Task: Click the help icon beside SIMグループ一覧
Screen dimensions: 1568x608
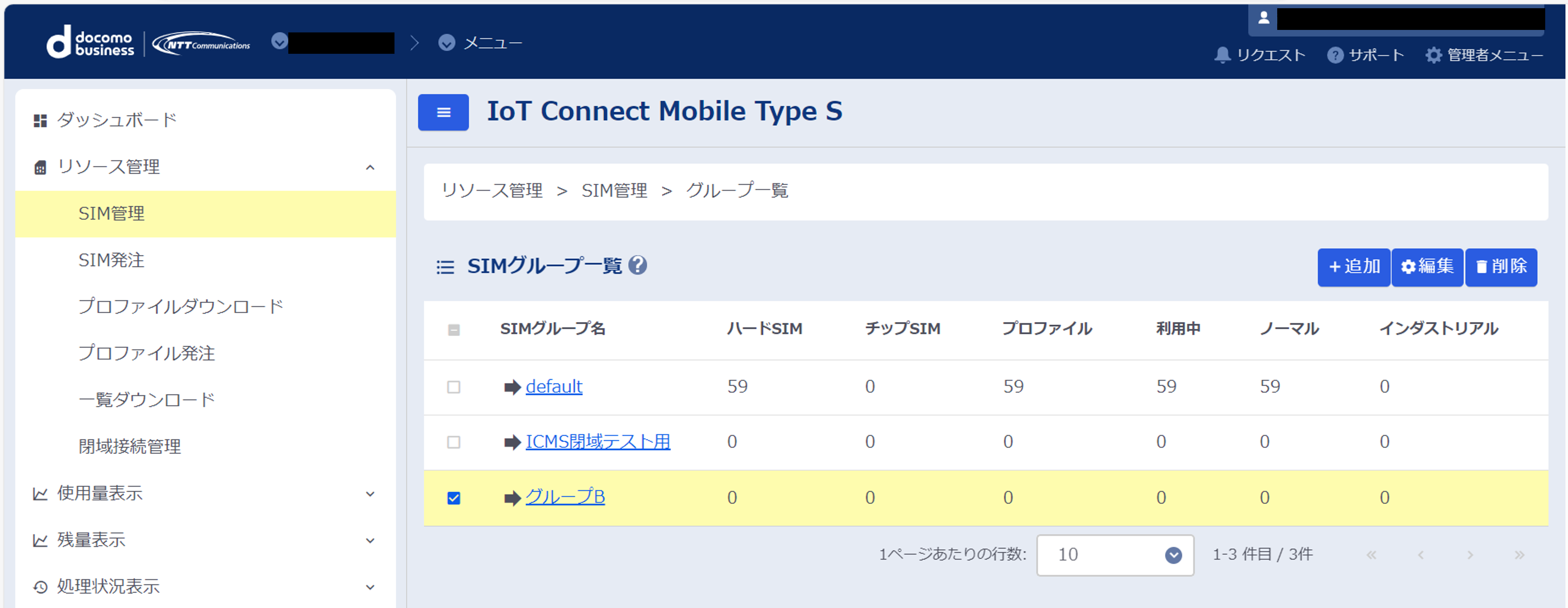Action: (637, 265)
